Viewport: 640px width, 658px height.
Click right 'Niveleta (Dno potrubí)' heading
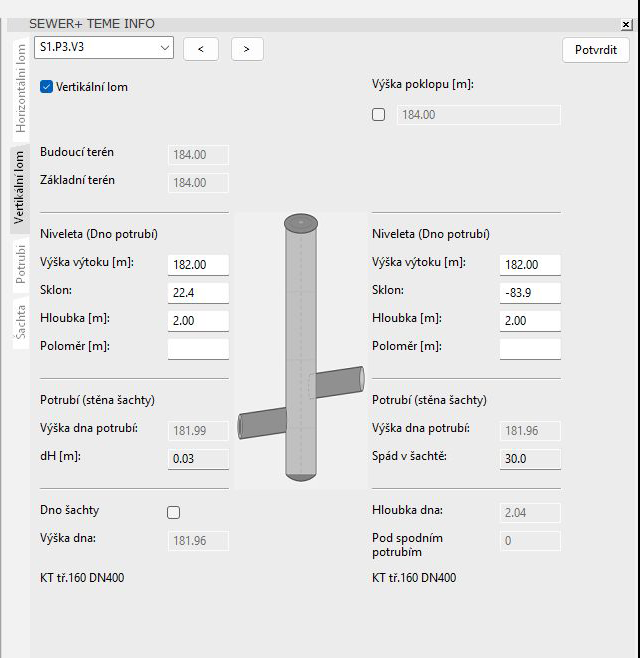(x=431, y=234)
